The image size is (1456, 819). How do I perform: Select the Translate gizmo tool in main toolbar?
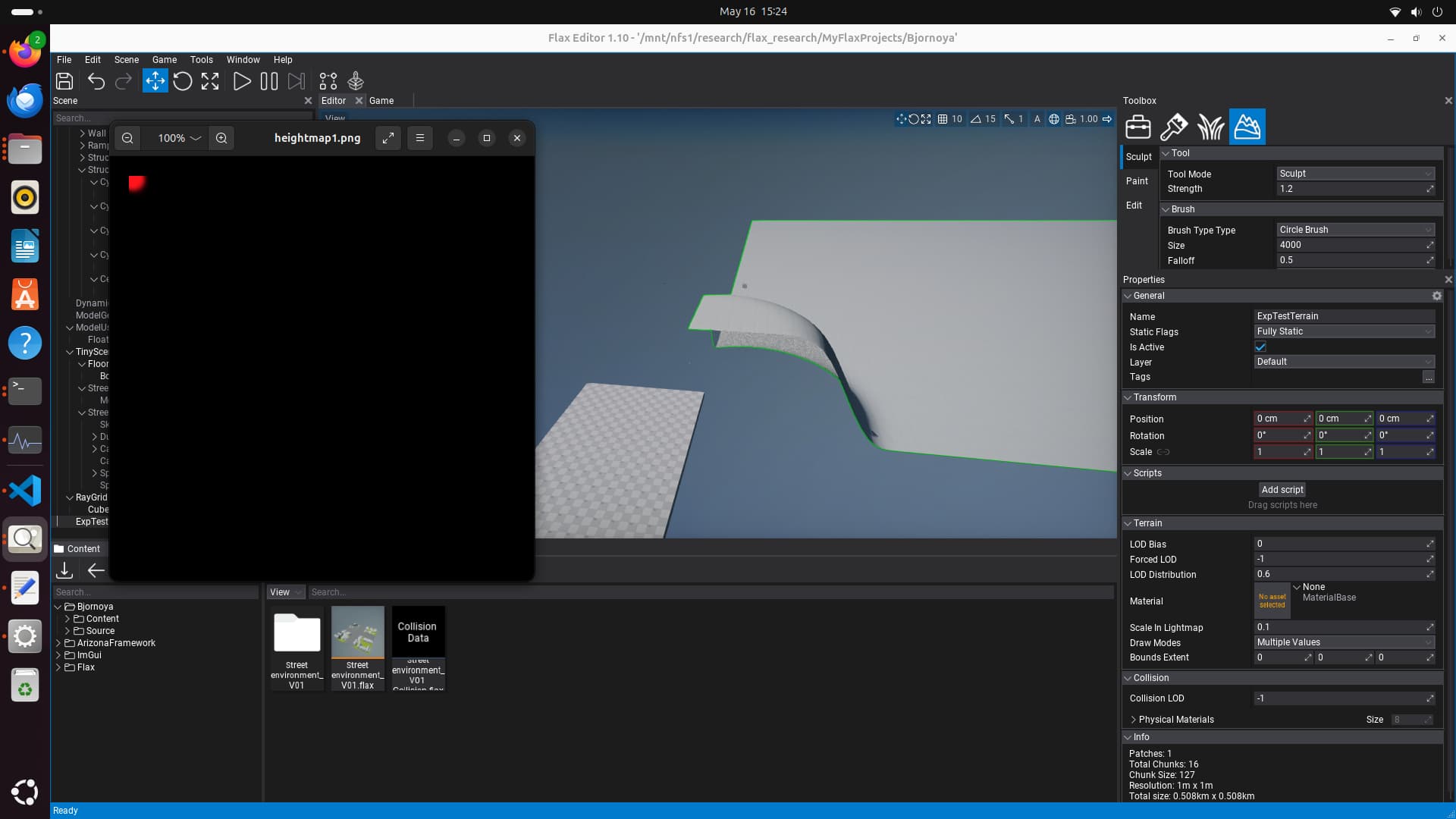[155, 81]
